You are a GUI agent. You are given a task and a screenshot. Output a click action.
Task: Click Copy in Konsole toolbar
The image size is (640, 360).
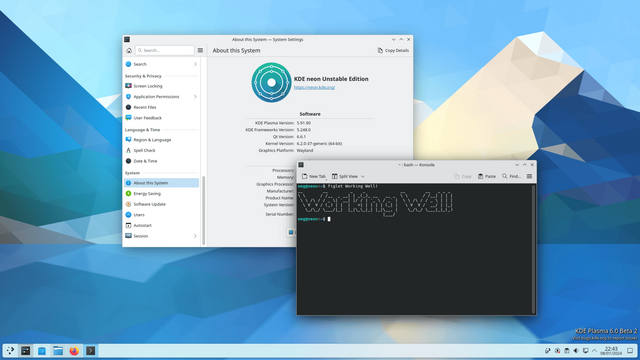click(463, 176)
